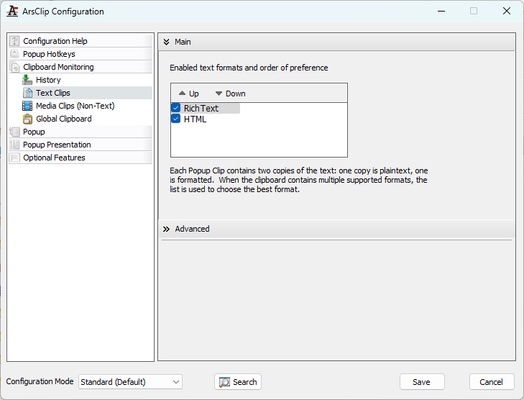Save the configuration

(x=422, y=382)
